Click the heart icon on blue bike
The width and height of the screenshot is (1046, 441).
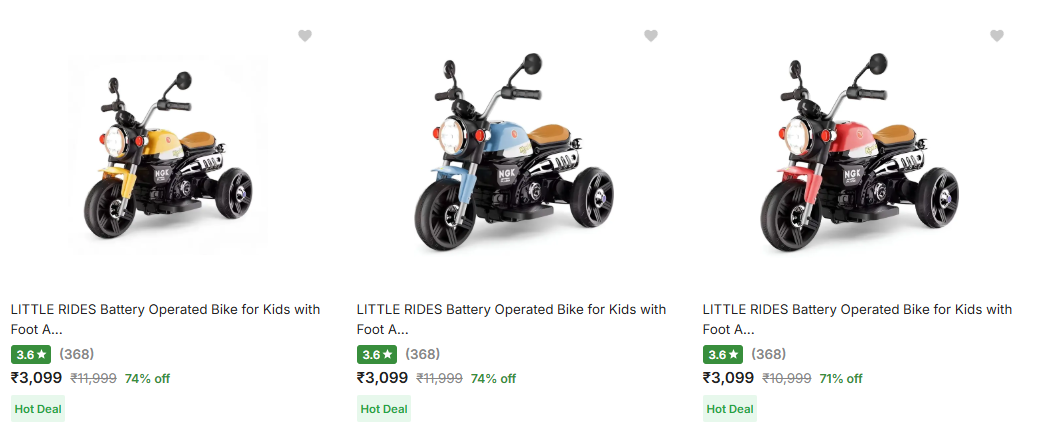point(651,36)
